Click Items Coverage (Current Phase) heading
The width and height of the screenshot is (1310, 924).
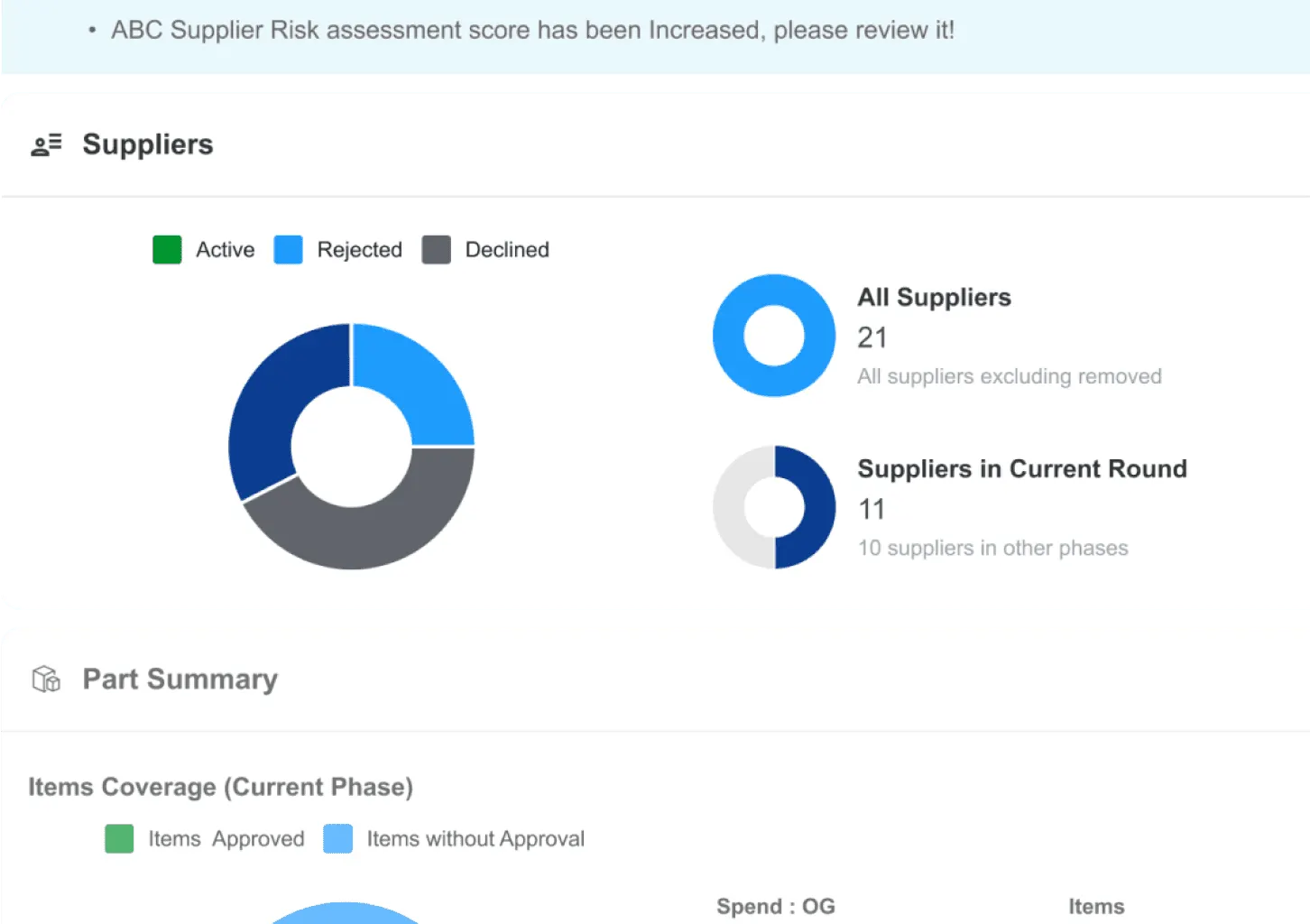coord(220,787)
